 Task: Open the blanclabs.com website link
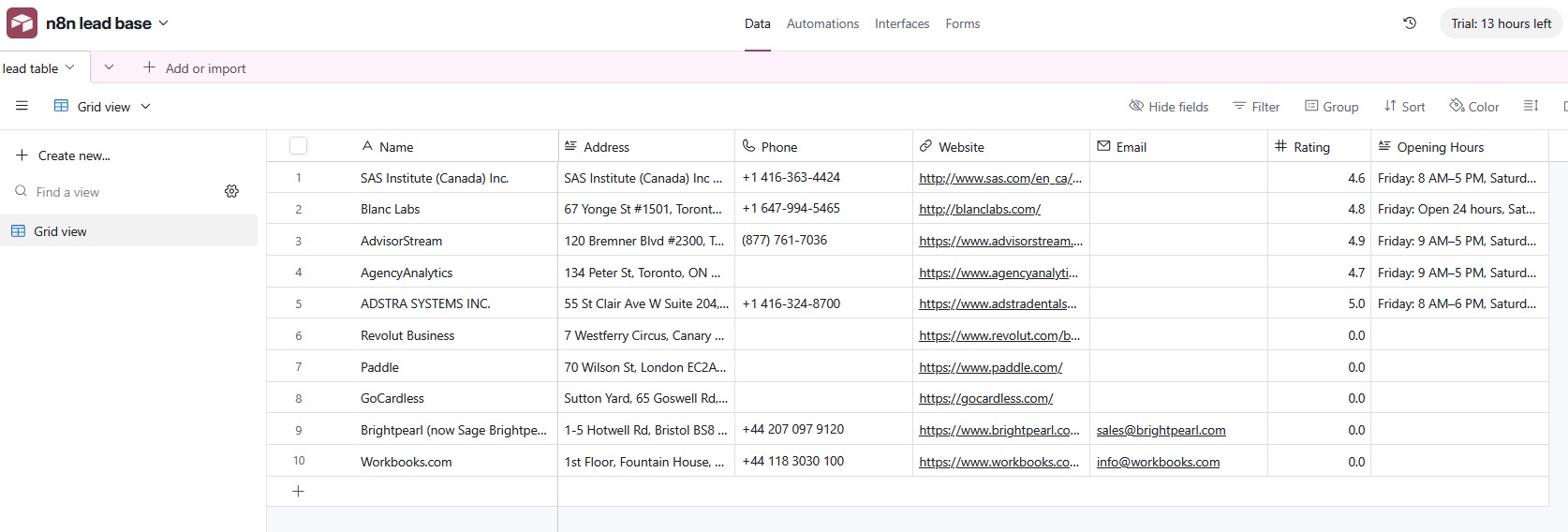point(979,210)
